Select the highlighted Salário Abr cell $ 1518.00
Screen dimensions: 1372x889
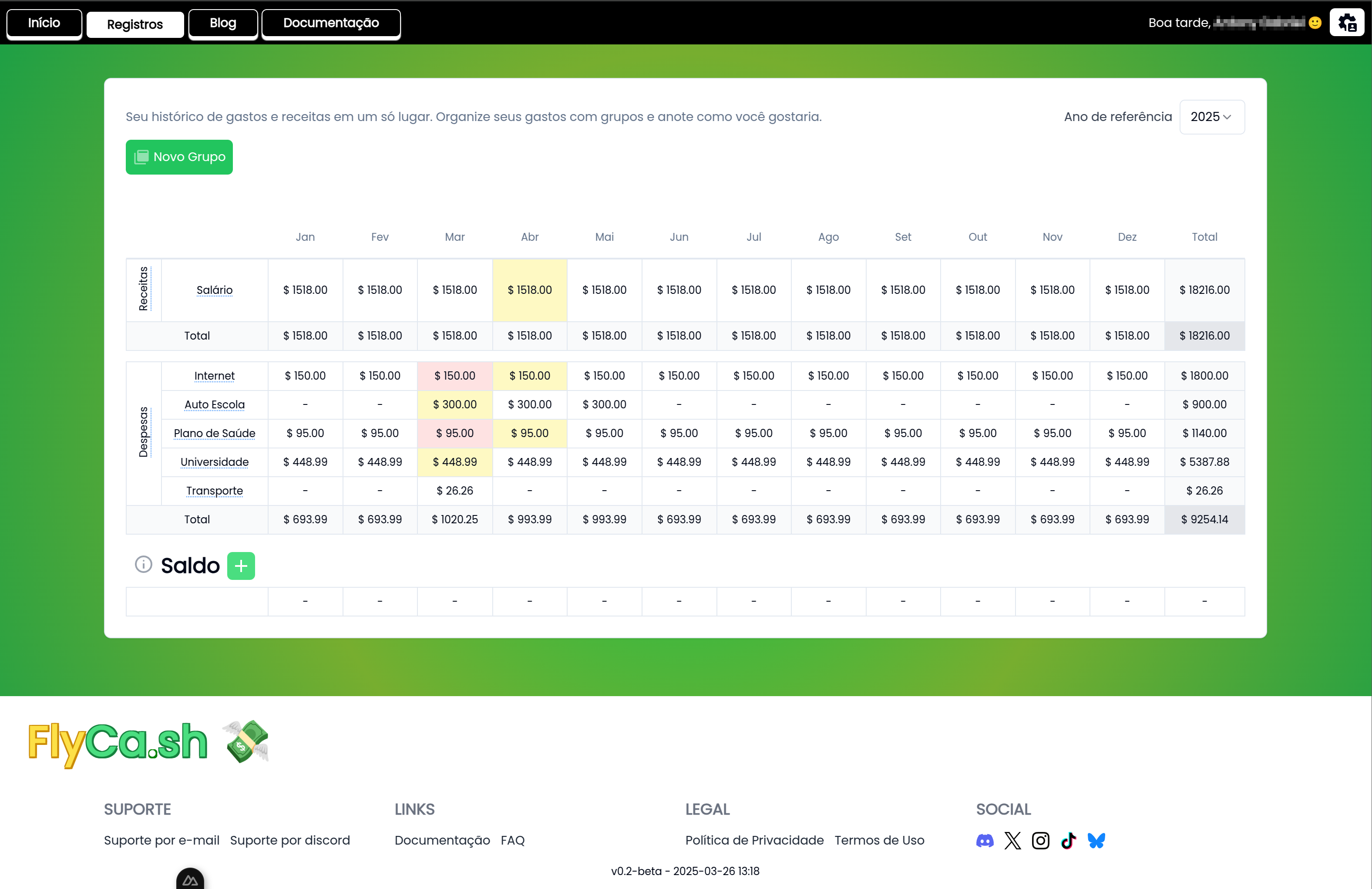pyautogui.click(x=530, y=290)
